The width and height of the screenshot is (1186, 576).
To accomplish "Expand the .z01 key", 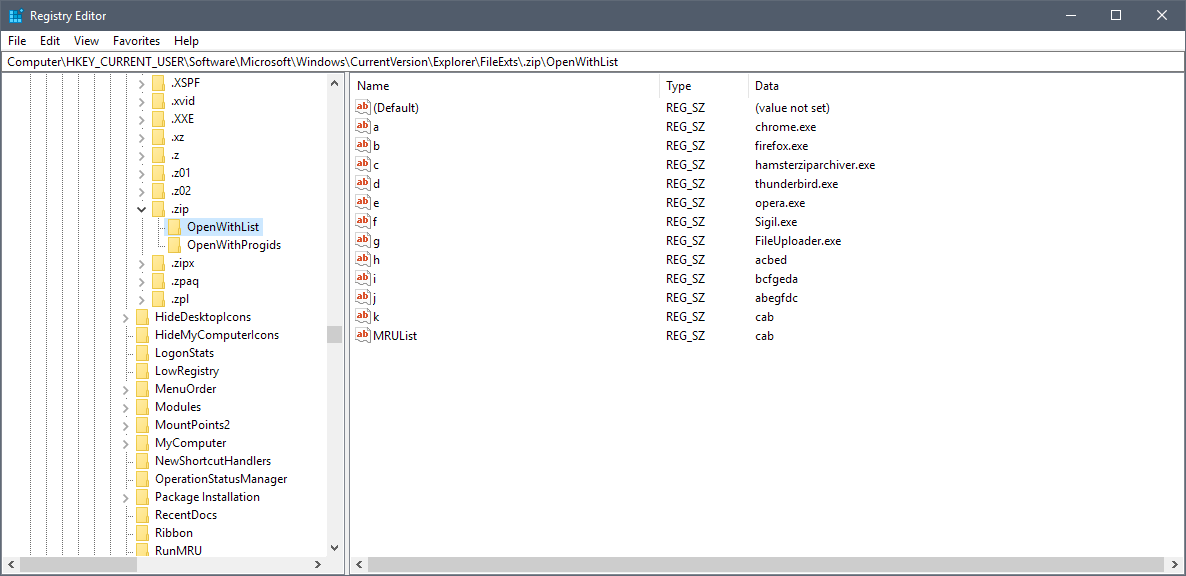I will pyautogui.click(x=141, y=173).
